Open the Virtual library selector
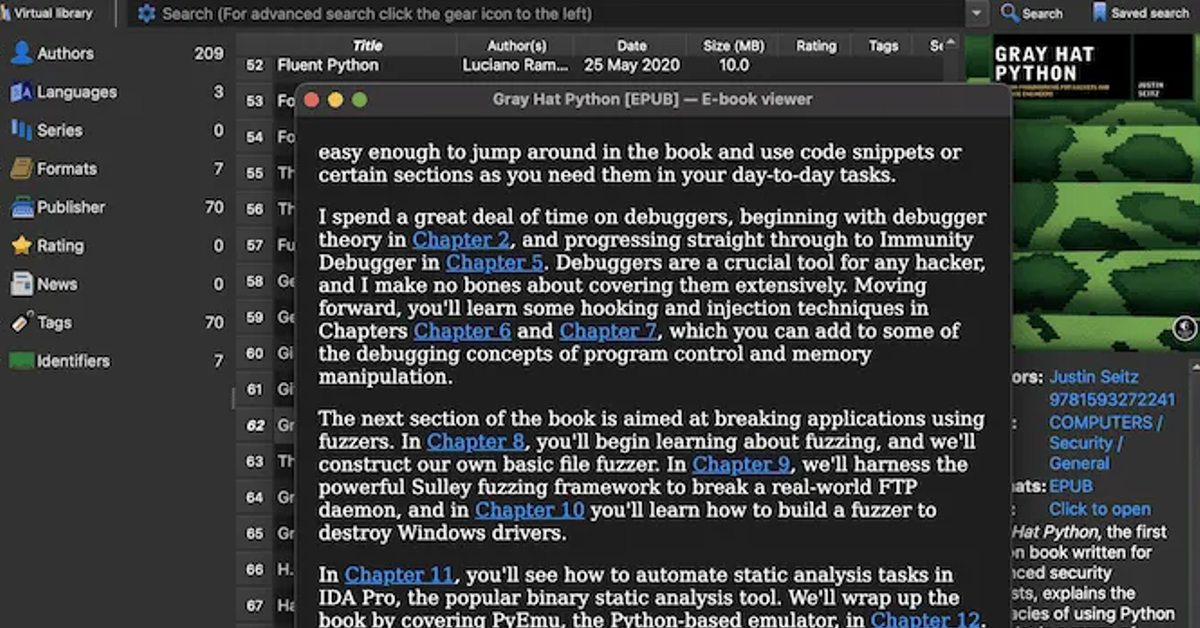The height and width of the screenshot is (628, 1200). [x=47, y=13]
